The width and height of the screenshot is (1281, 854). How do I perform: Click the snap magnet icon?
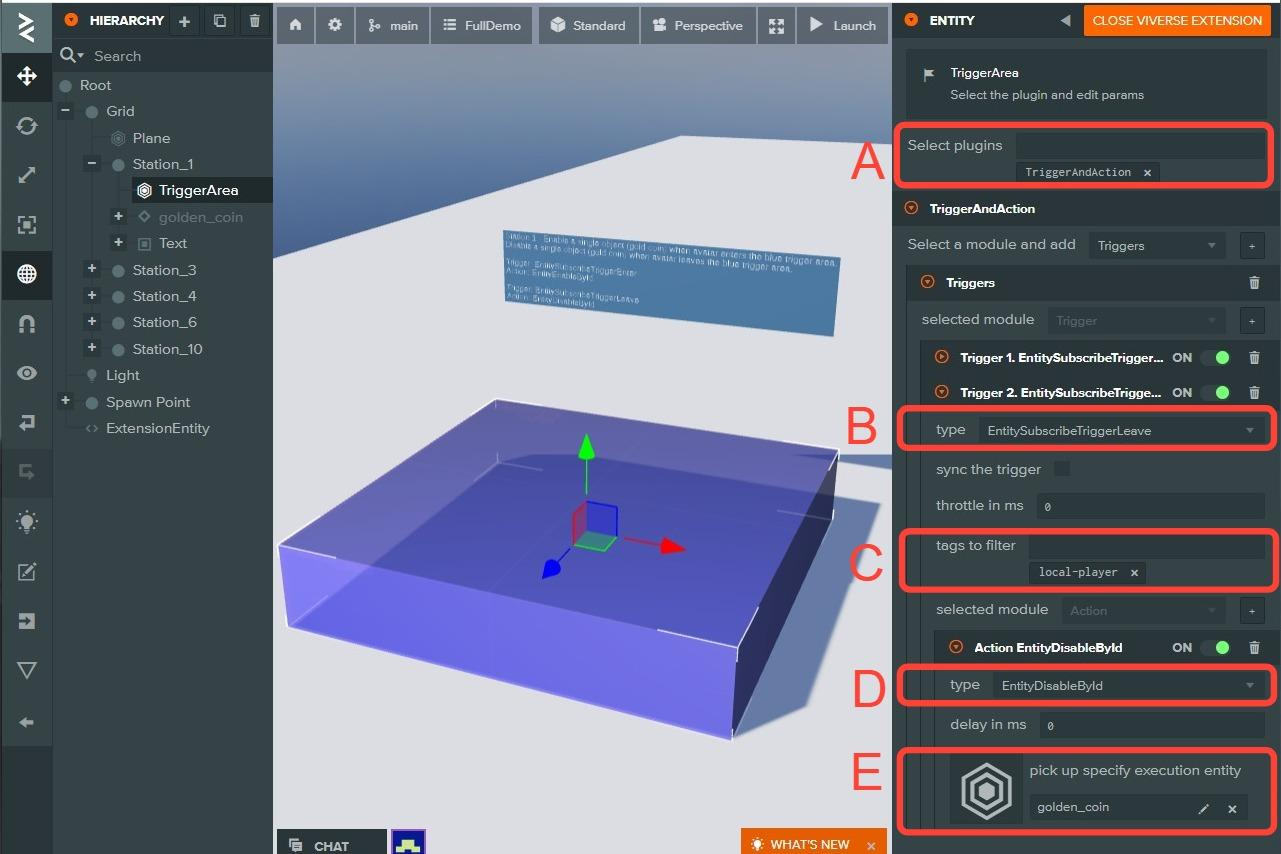click(x=27, y=324)
